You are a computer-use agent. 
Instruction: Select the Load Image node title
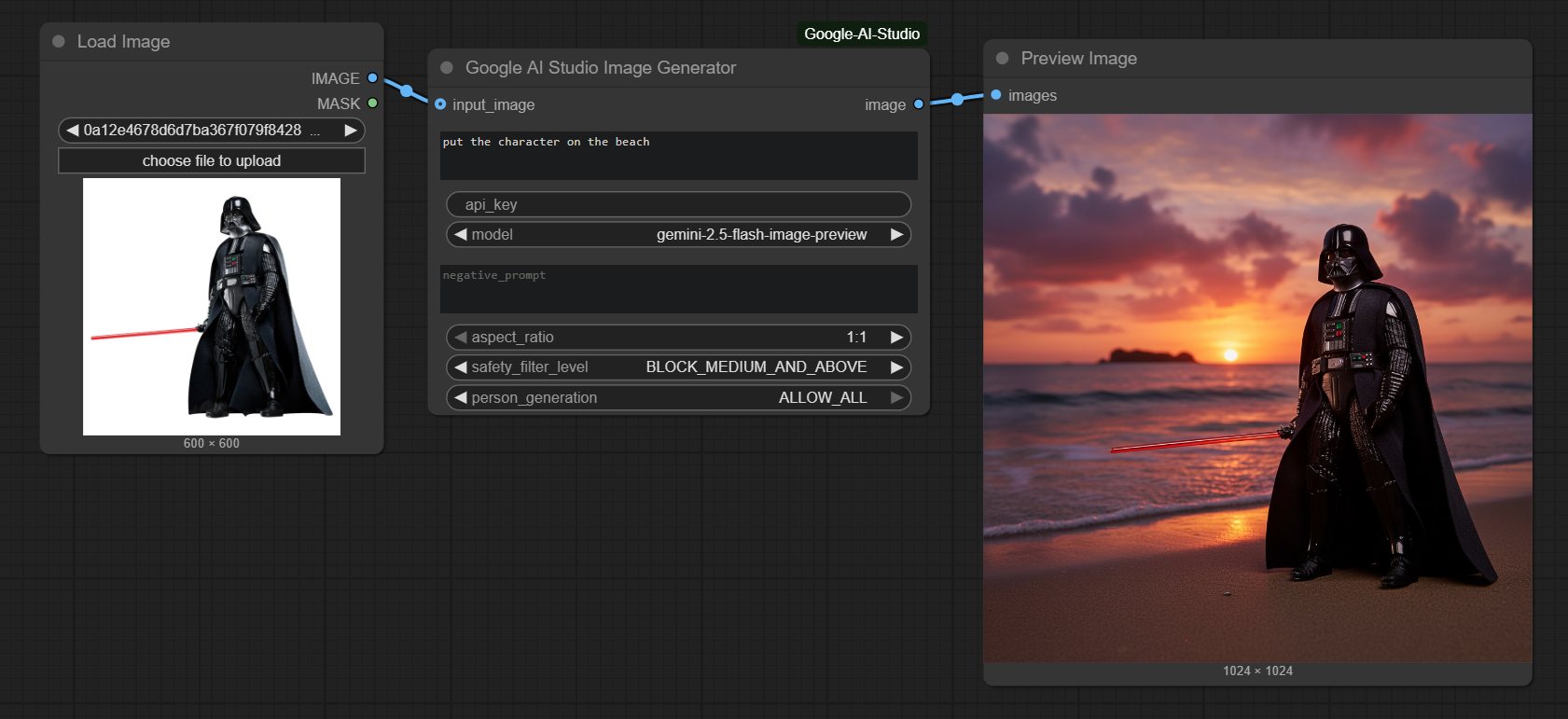pyautogui.click(x=123, y=42)
